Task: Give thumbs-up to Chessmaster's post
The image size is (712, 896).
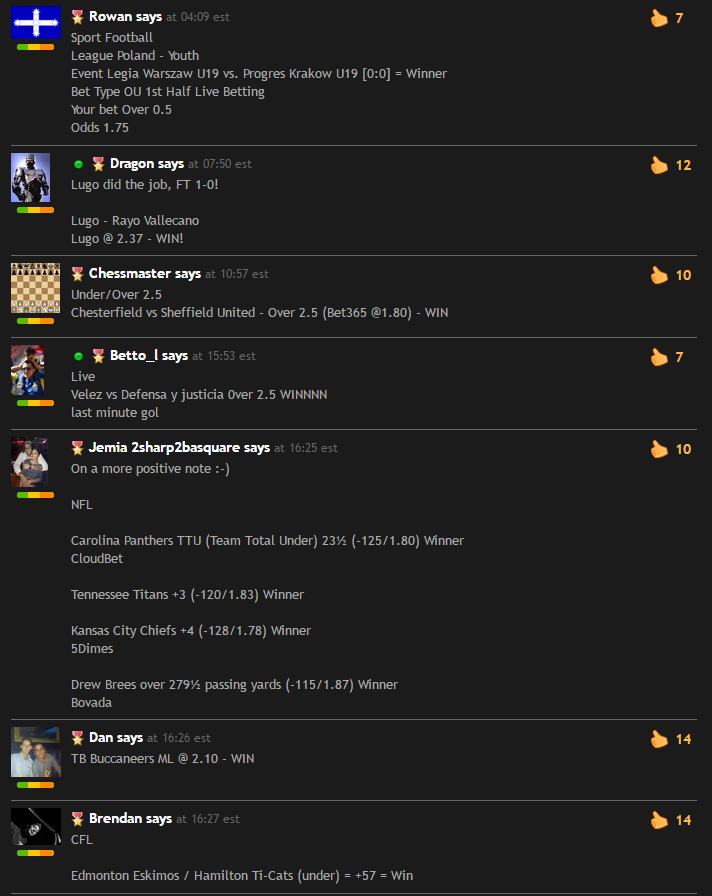Action: [659, 275]
